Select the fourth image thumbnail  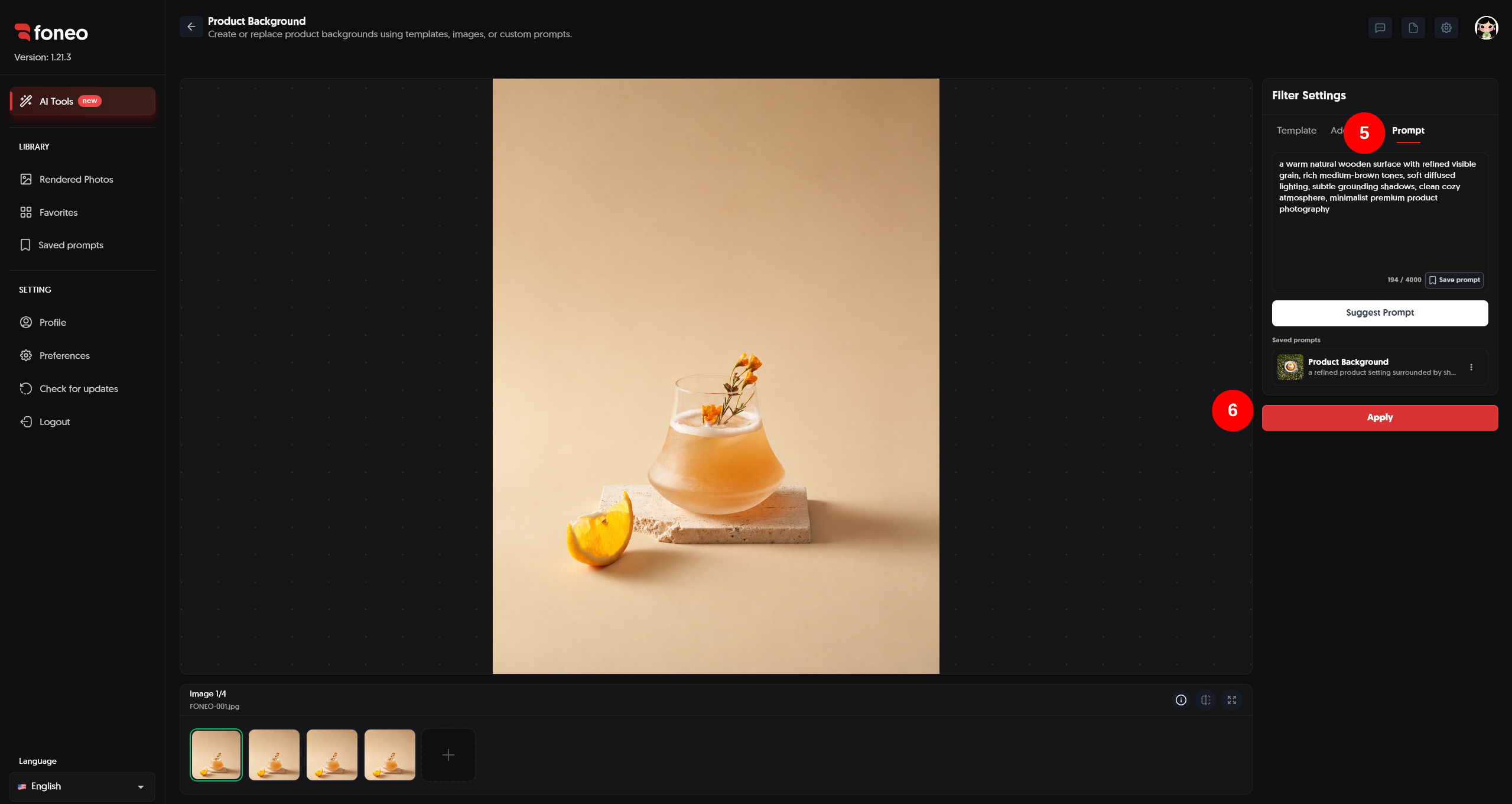point(390,755)
